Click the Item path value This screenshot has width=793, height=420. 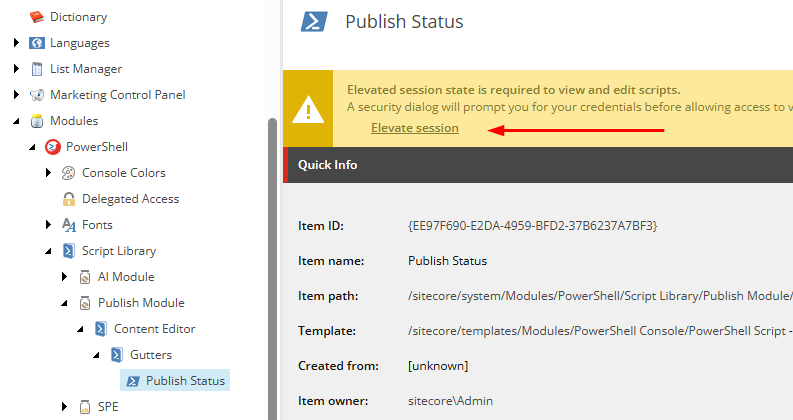click(x=600, y=296)
